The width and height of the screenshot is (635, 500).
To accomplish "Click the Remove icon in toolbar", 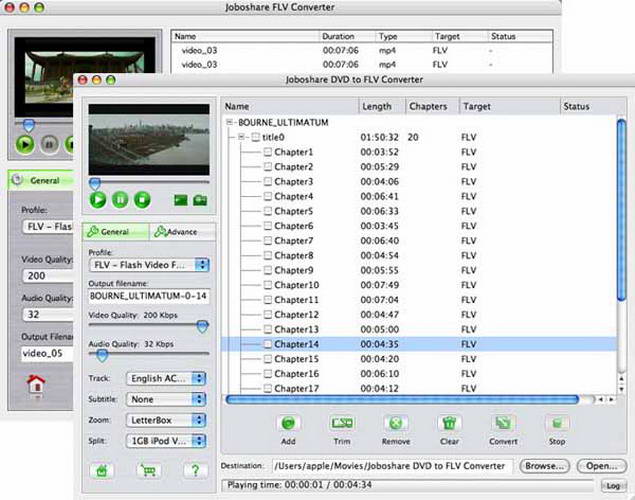I will [x=396, y=423].
